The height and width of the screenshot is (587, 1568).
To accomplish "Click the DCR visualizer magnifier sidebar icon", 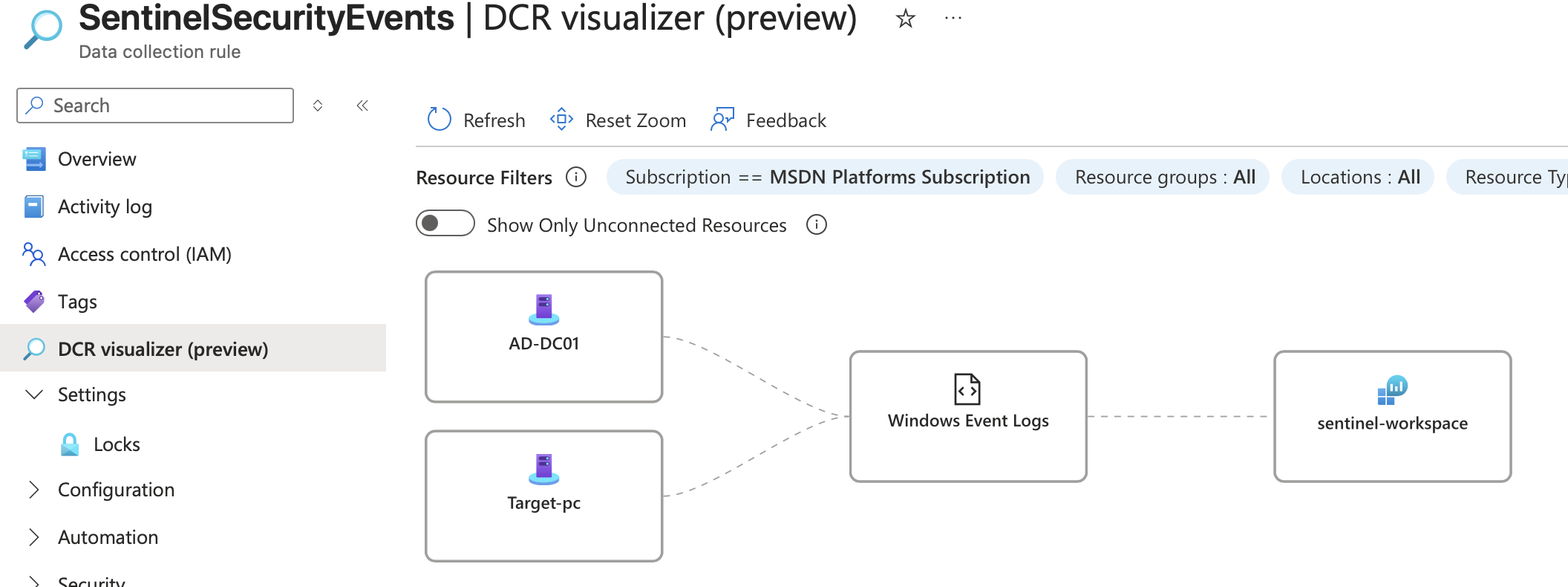I will point(34,349).
